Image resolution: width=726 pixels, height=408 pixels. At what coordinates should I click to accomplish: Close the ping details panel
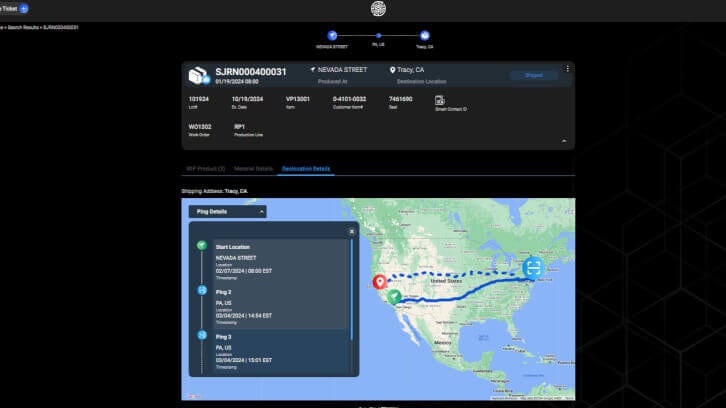[x=351, y=231]
